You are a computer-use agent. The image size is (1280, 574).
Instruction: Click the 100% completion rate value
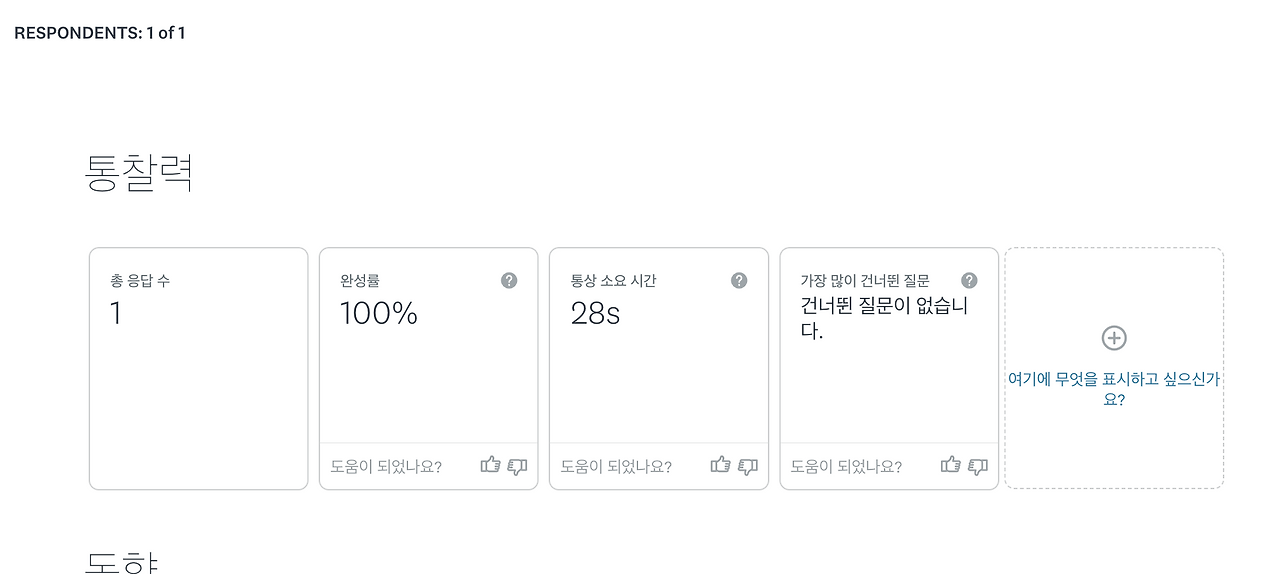379,314
